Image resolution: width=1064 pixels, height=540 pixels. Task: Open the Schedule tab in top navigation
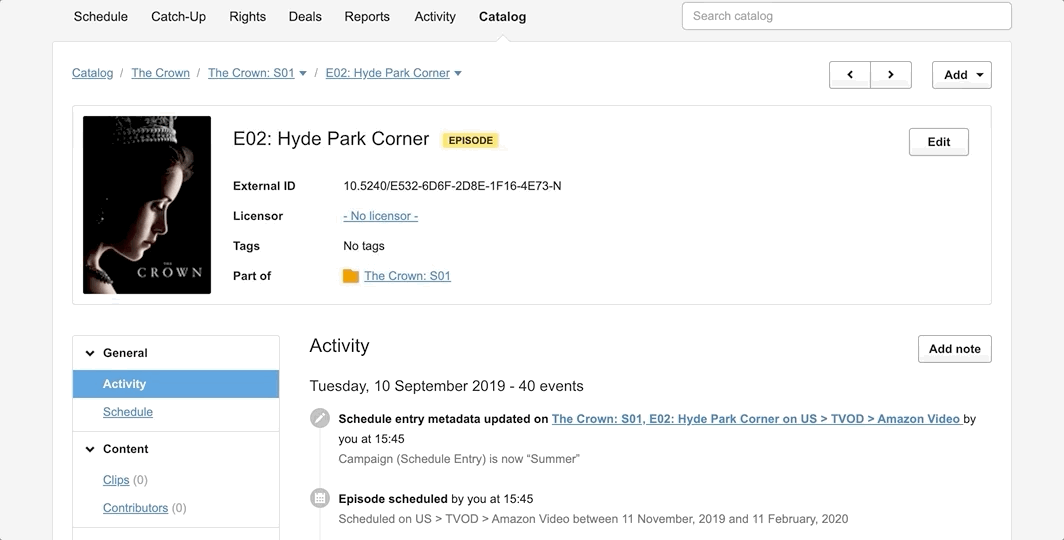tap(101, 17)
